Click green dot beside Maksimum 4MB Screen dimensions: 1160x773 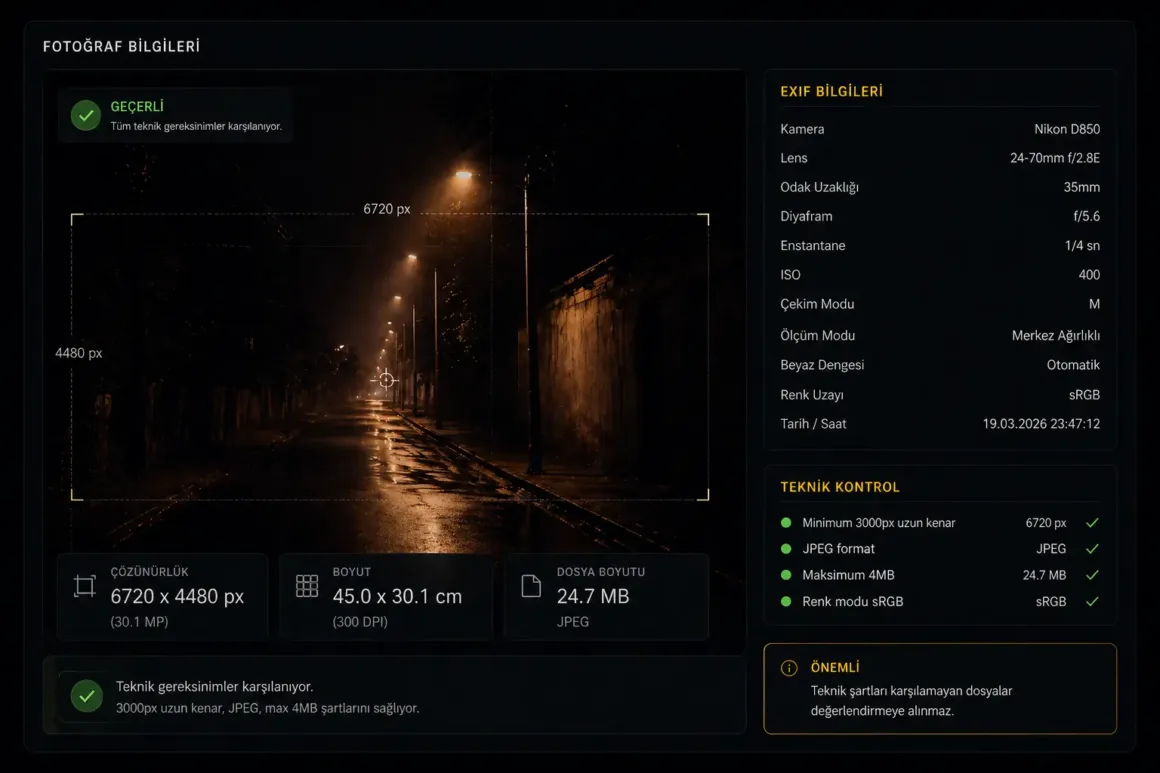click(786, 575)
